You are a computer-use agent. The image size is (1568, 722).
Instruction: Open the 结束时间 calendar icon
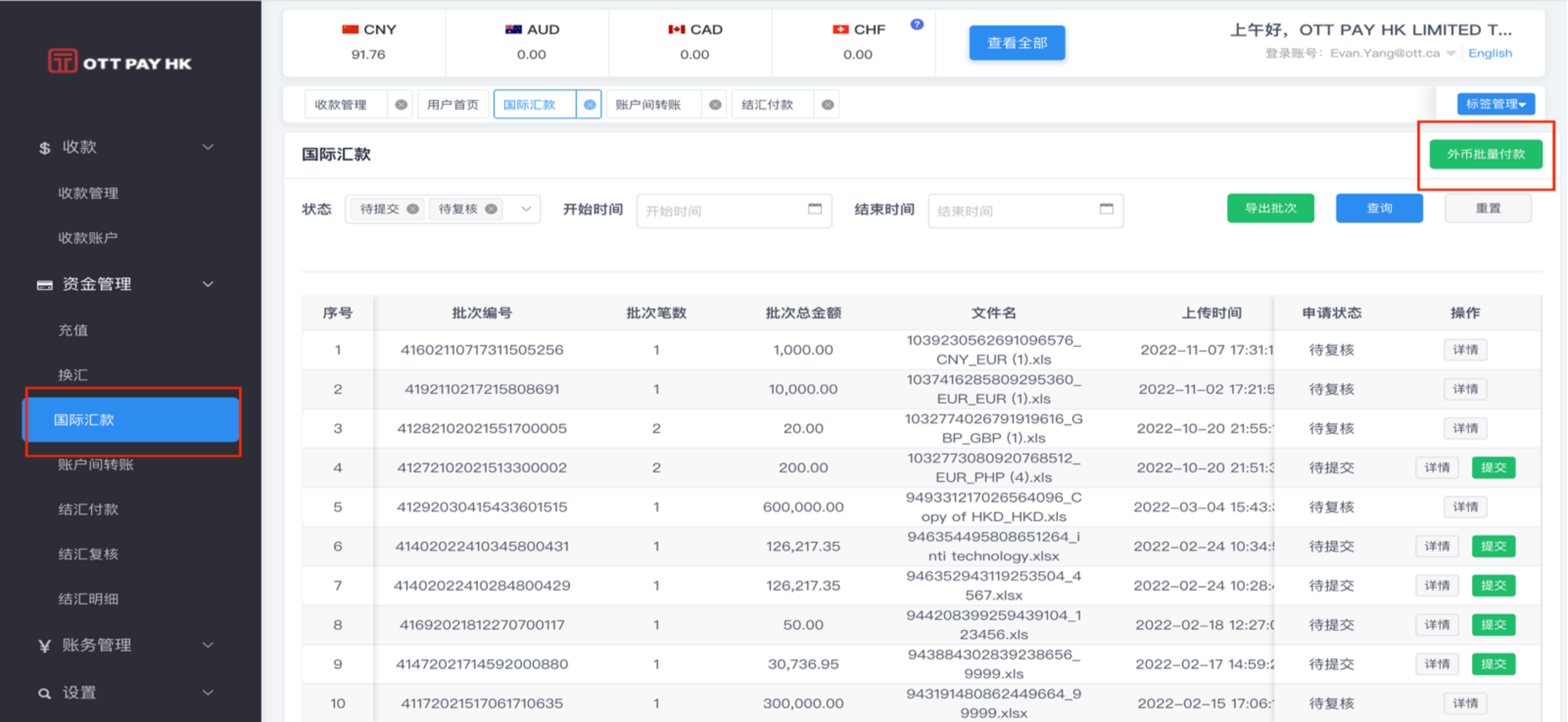(1107, 209)
